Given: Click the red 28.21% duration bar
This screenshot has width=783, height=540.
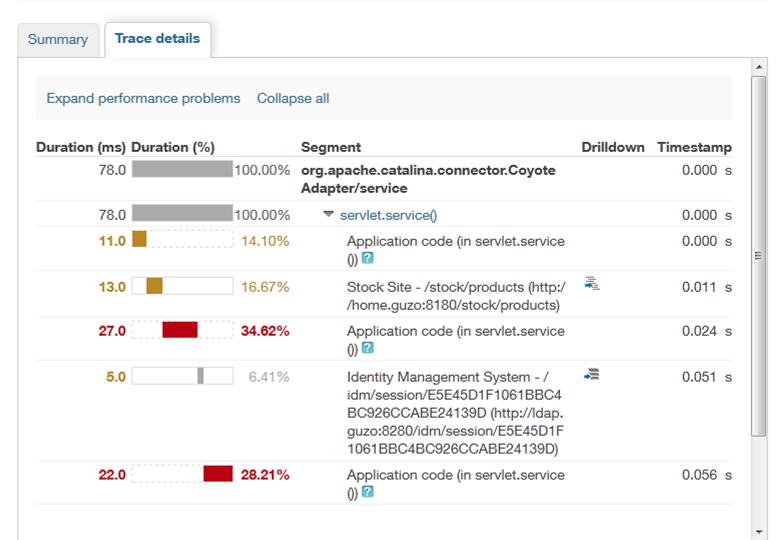Looking at the screenshot, I should (x=218, y=474).
